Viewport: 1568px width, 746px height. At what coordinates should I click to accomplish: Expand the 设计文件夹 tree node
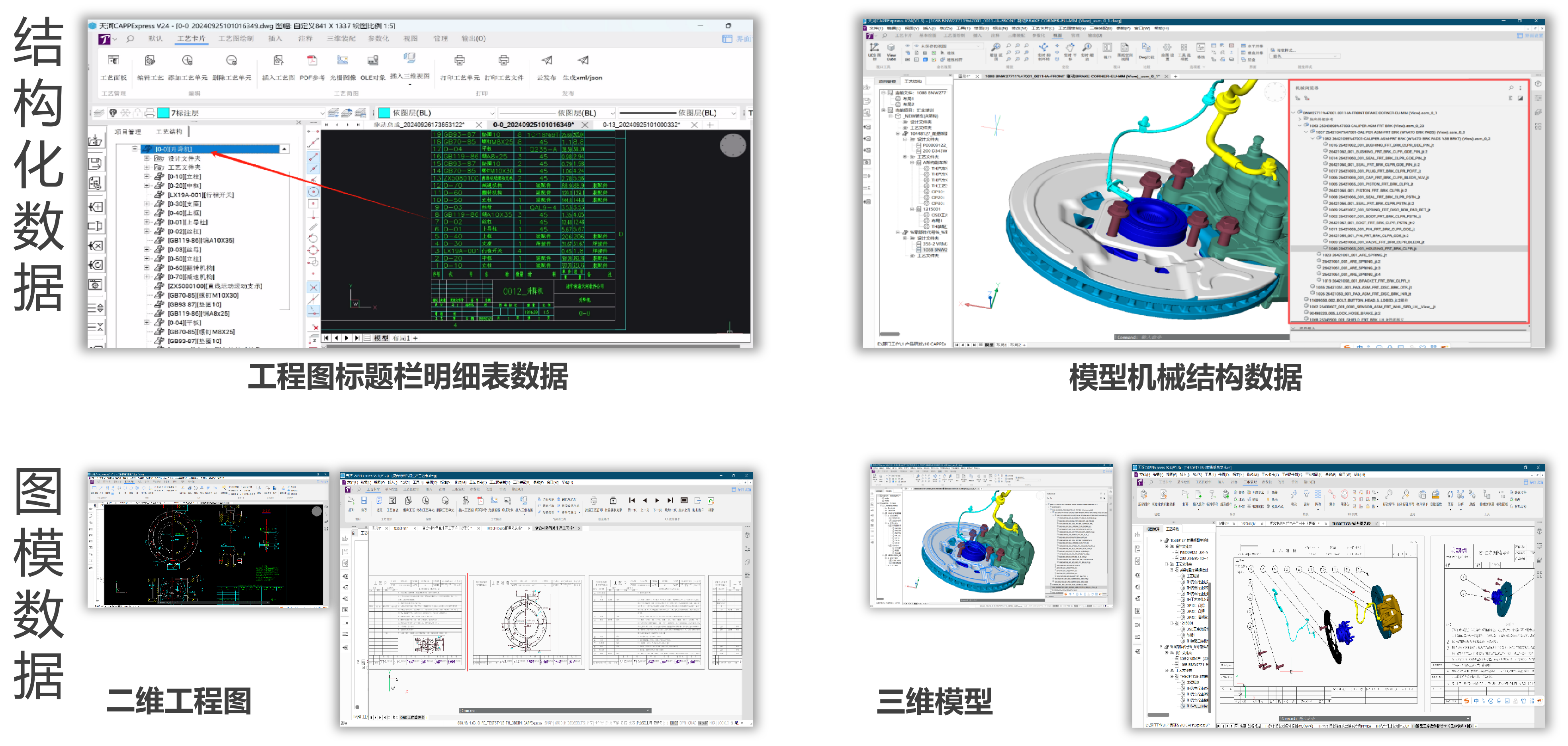[147, 158]
